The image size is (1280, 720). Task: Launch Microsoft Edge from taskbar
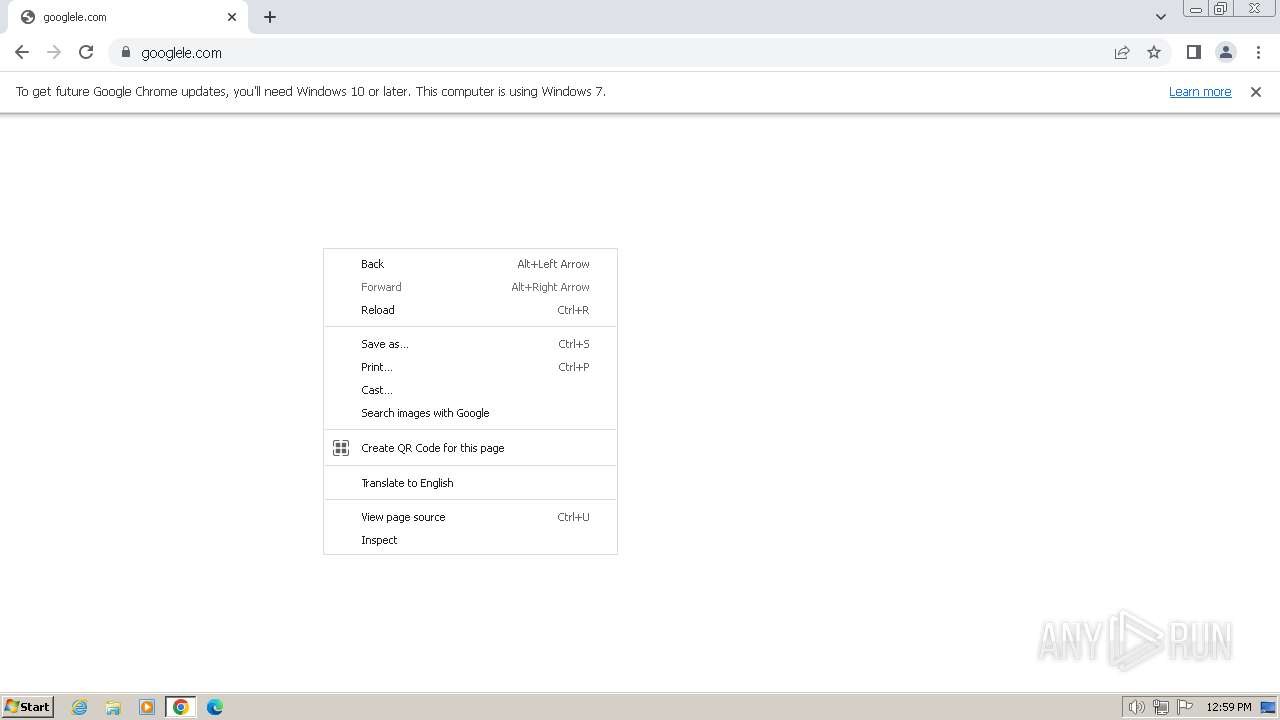pos(215,707)
